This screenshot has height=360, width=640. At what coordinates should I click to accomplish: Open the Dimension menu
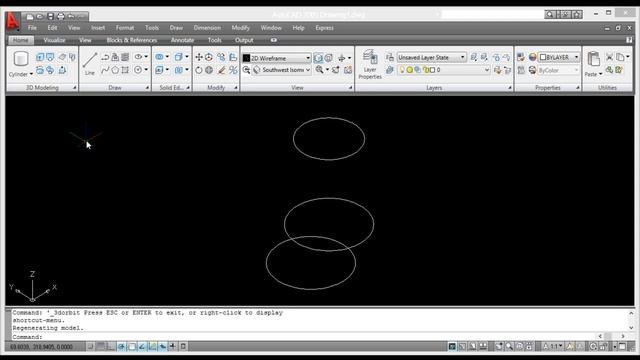click(207, 28)
